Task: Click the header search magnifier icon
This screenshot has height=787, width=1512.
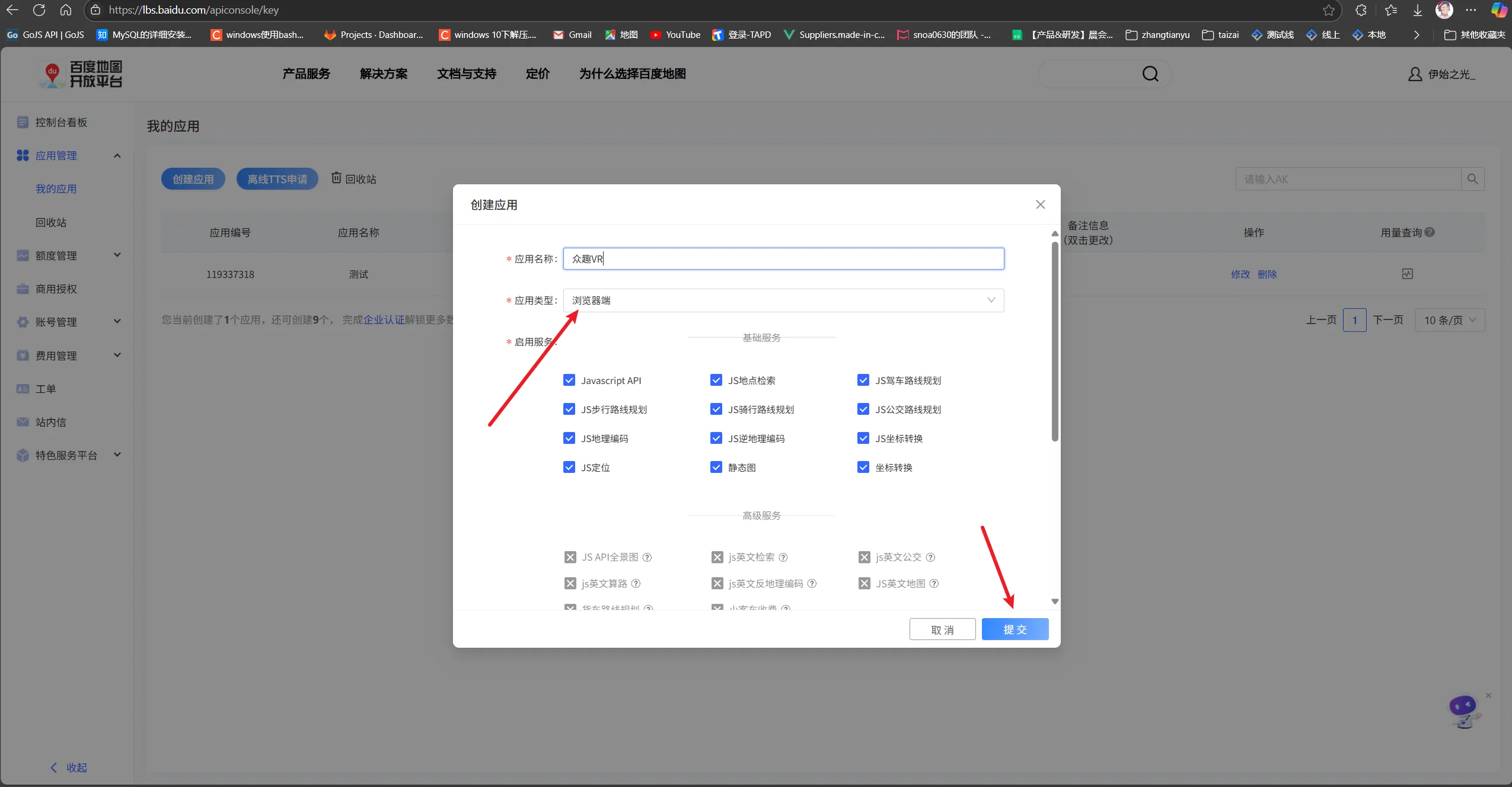Action: click(x=1150, y=74)
